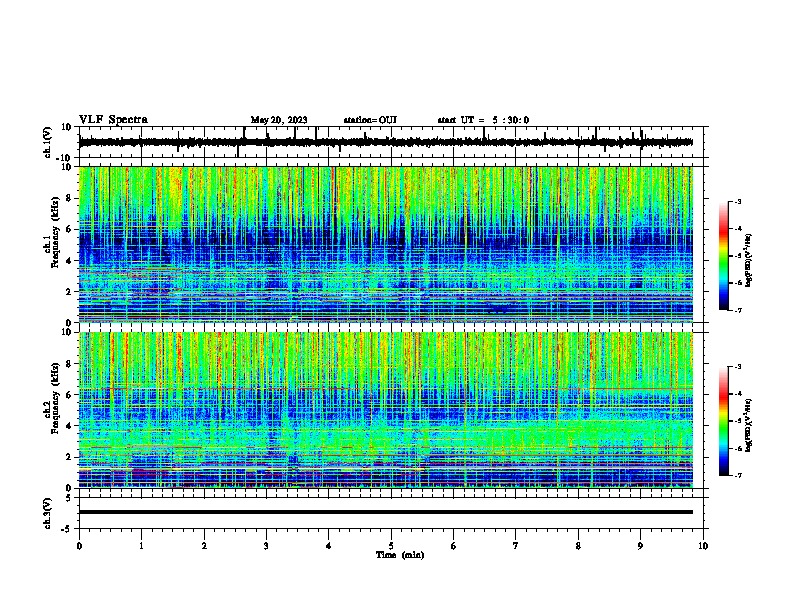Click the "VLF Spectra" title text
This screenshot has height=612, width=792.
[113, 120]
